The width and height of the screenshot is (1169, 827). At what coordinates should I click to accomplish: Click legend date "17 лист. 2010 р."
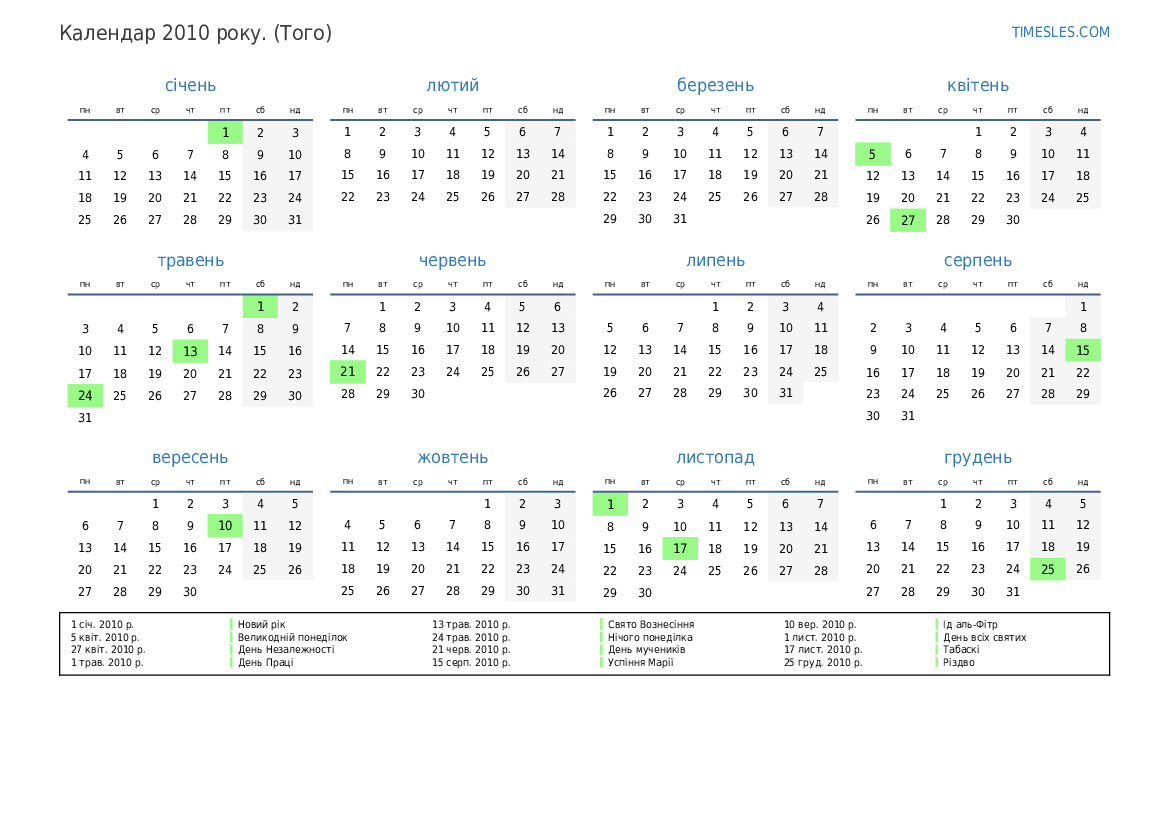(x=823, y=650)
